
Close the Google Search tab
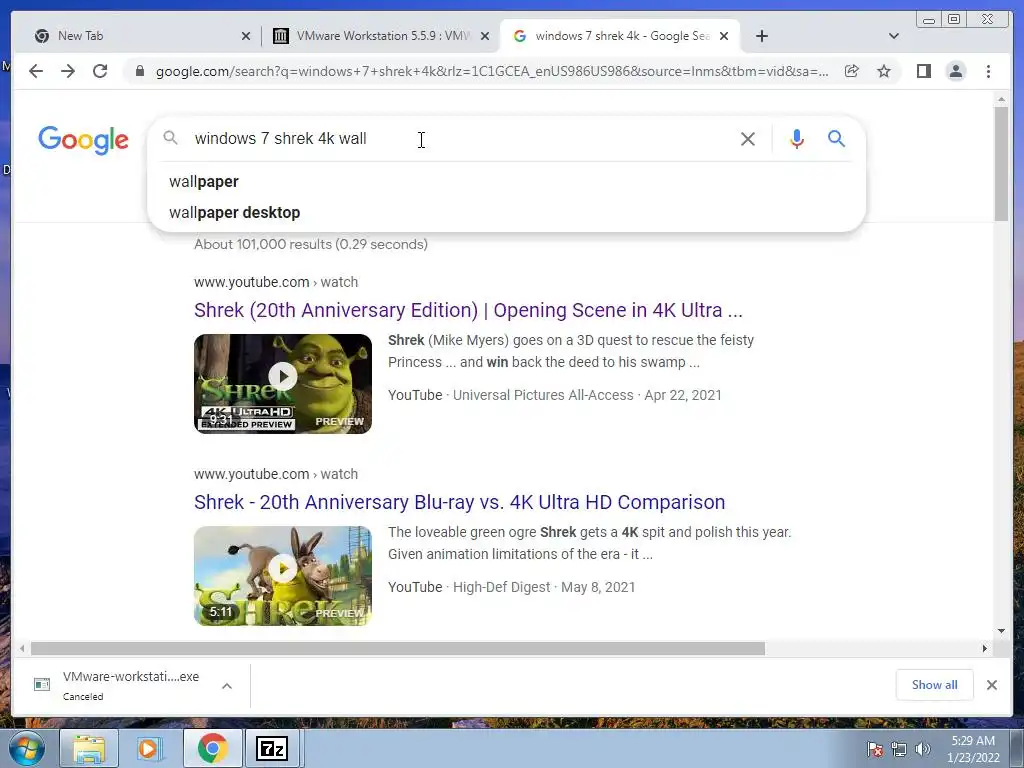tap(724, 37)
